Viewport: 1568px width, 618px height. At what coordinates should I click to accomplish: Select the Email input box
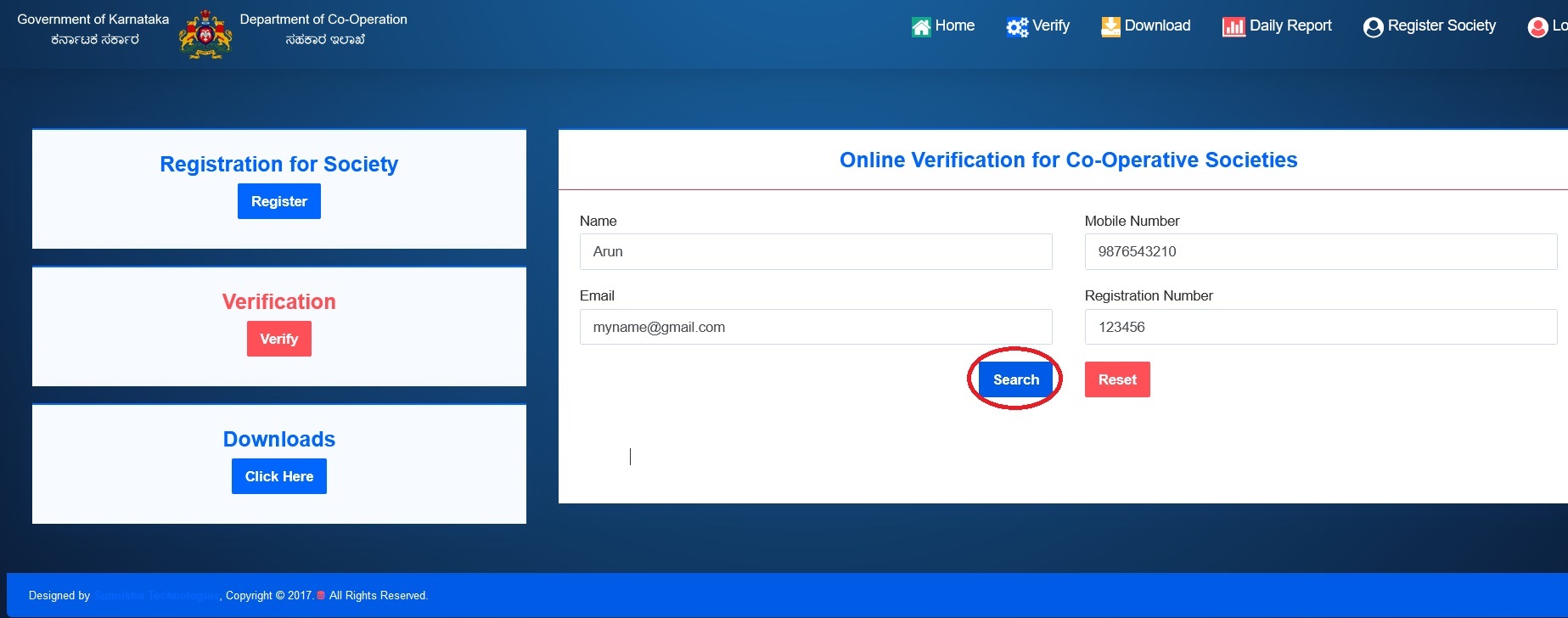[x=815, y=327]
